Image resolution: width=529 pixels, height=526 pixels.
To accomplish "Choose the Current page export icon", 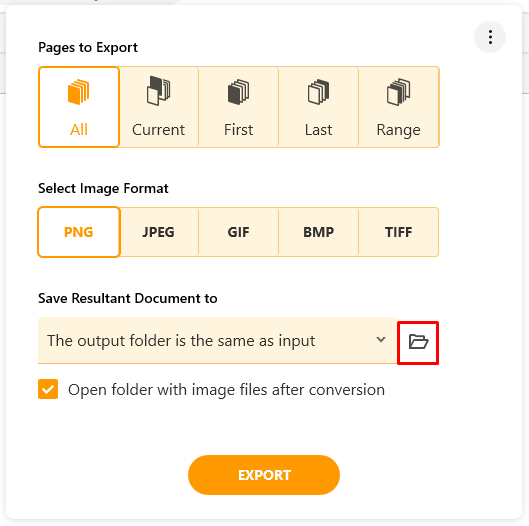I will pos(159,91).
